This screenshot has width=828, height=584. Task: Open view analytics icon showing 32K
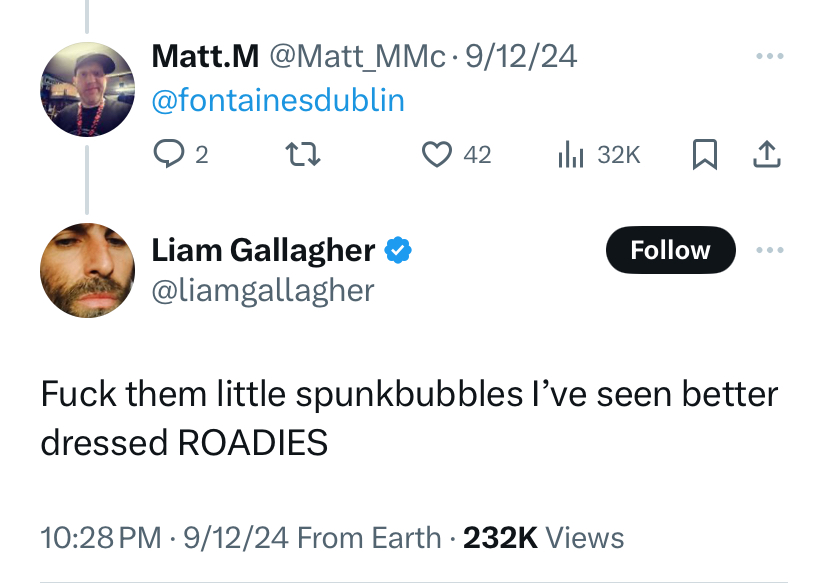570,154
